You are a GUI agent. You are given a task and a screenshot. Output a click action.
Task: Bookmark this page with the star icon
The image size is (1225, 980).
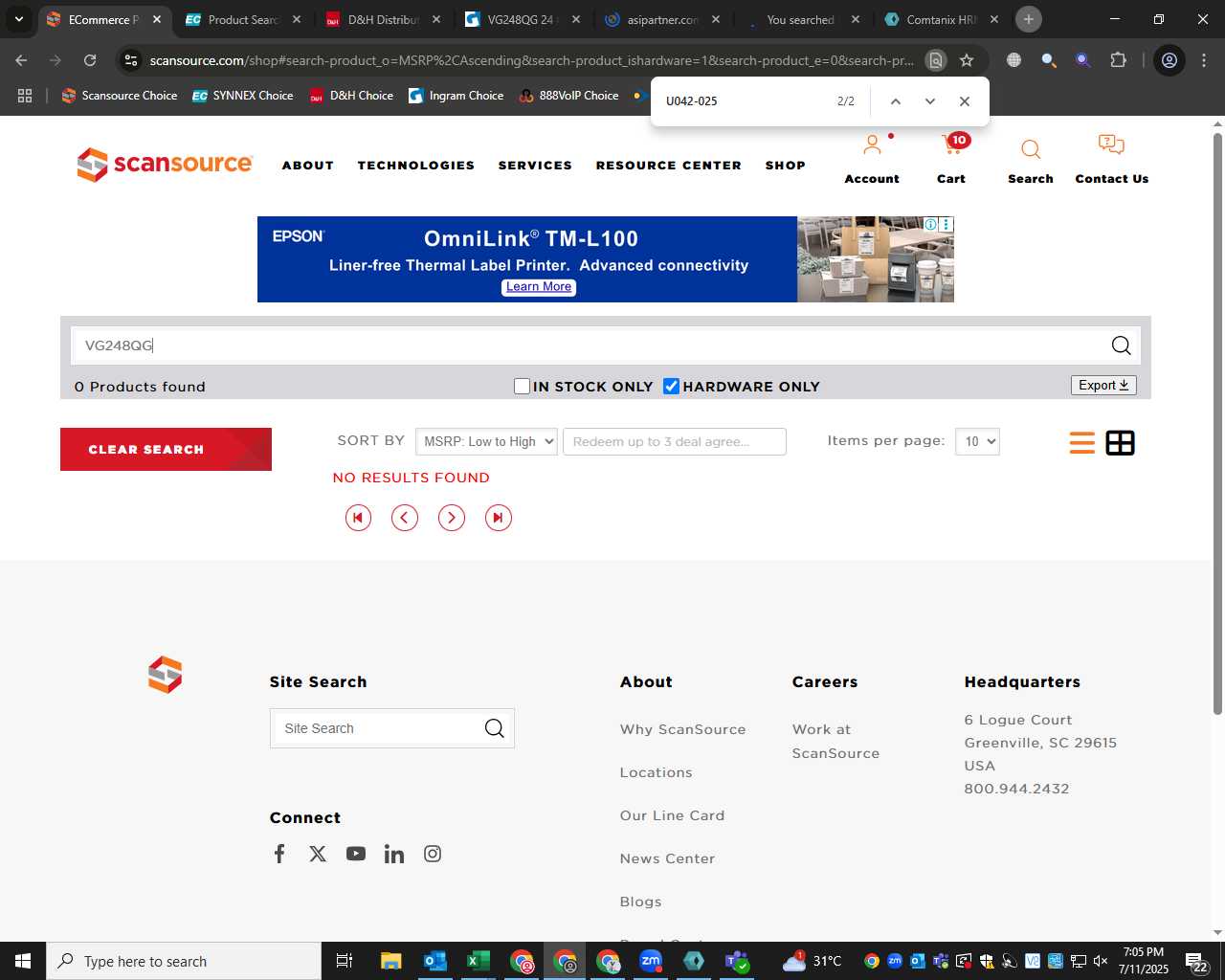pyautogui.click(x=967, y=60)
